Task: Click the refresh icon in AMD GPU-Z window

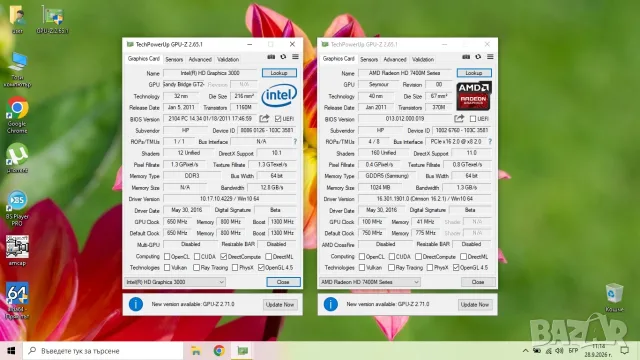Action: [478, 57]
